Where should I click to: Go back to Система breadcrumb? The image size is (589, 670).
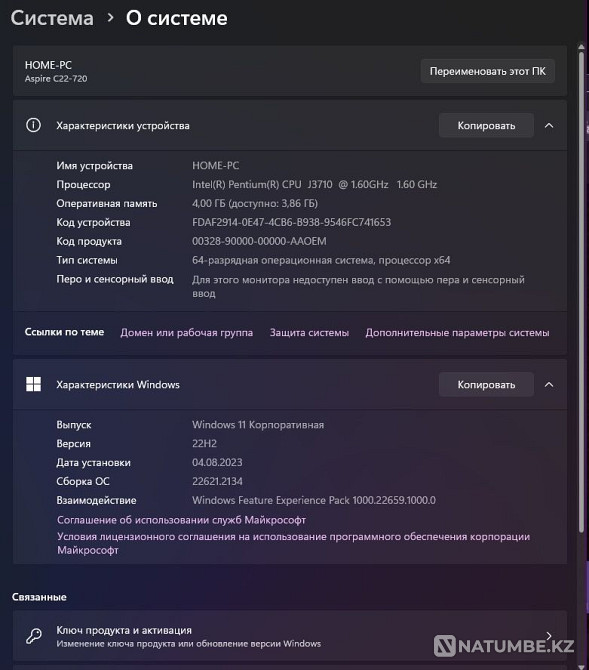tap(52, 18)
